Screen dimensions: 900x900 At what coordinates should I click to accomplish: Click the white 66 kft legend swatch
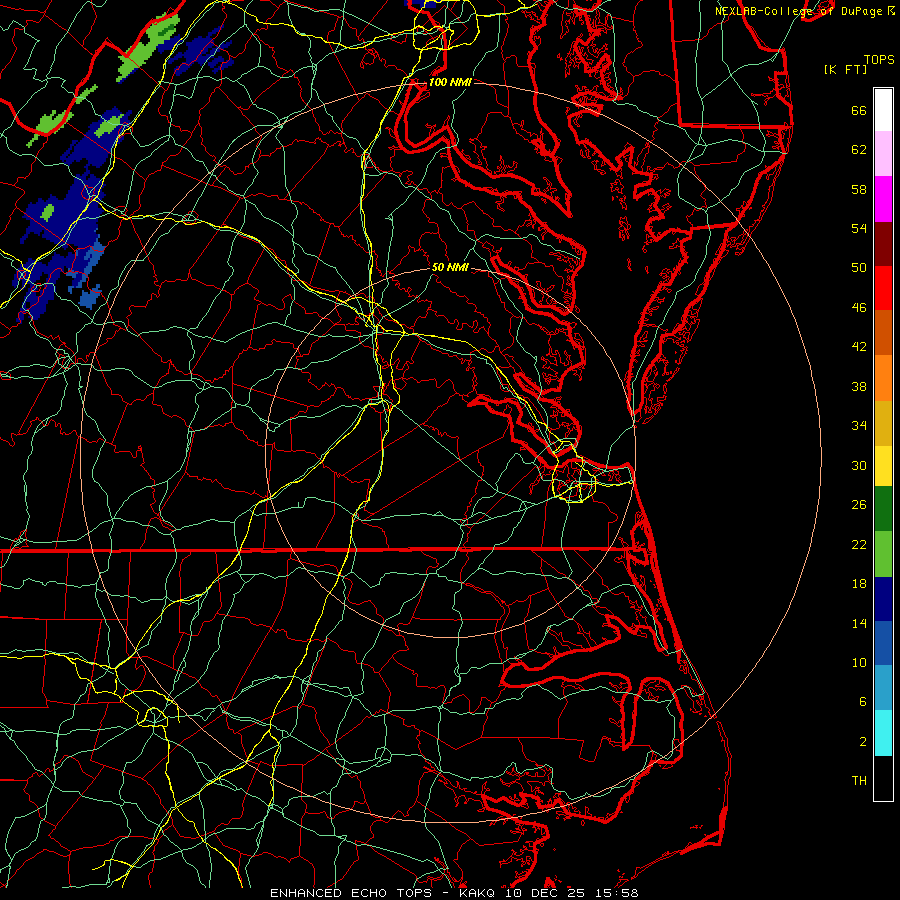tap(883, 110)
